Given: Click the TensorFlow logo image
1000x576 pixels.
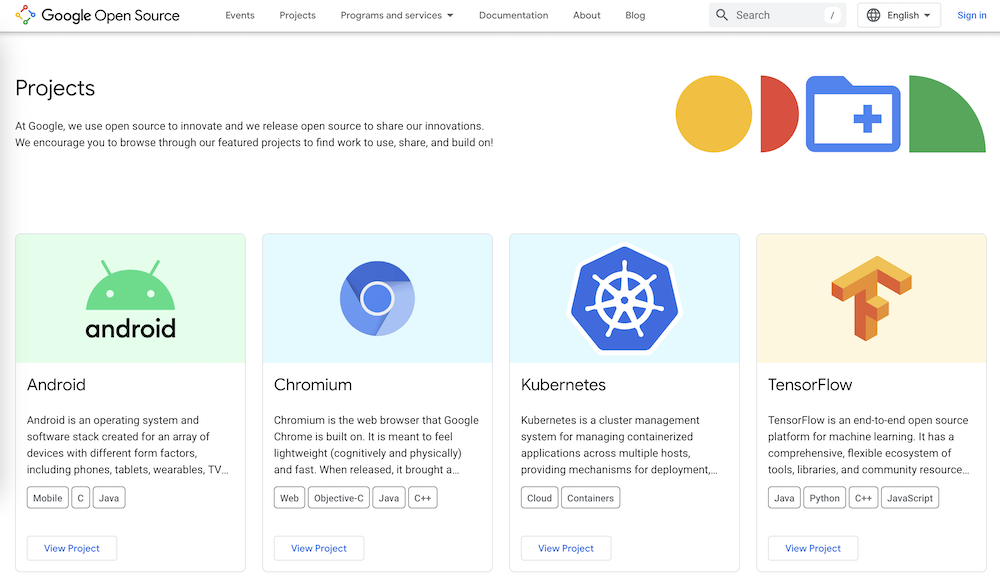Looking at the screenshot, I should [871, 299].
